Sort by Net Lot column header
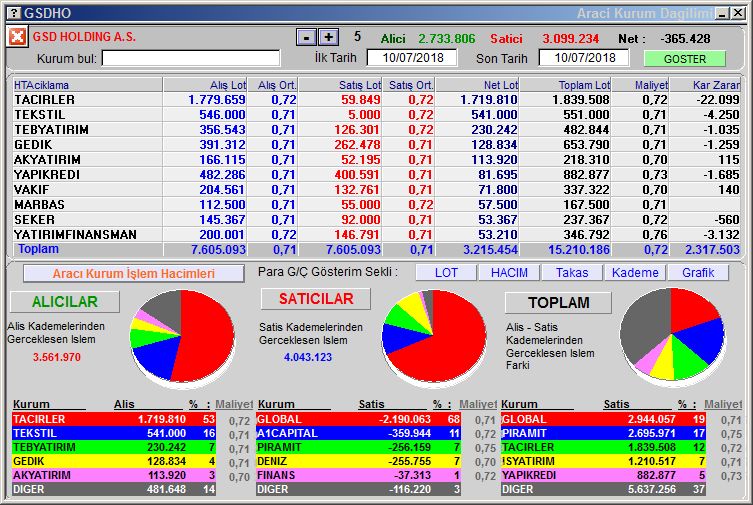Viewport: 753px width, 505px height. point(477,85)
